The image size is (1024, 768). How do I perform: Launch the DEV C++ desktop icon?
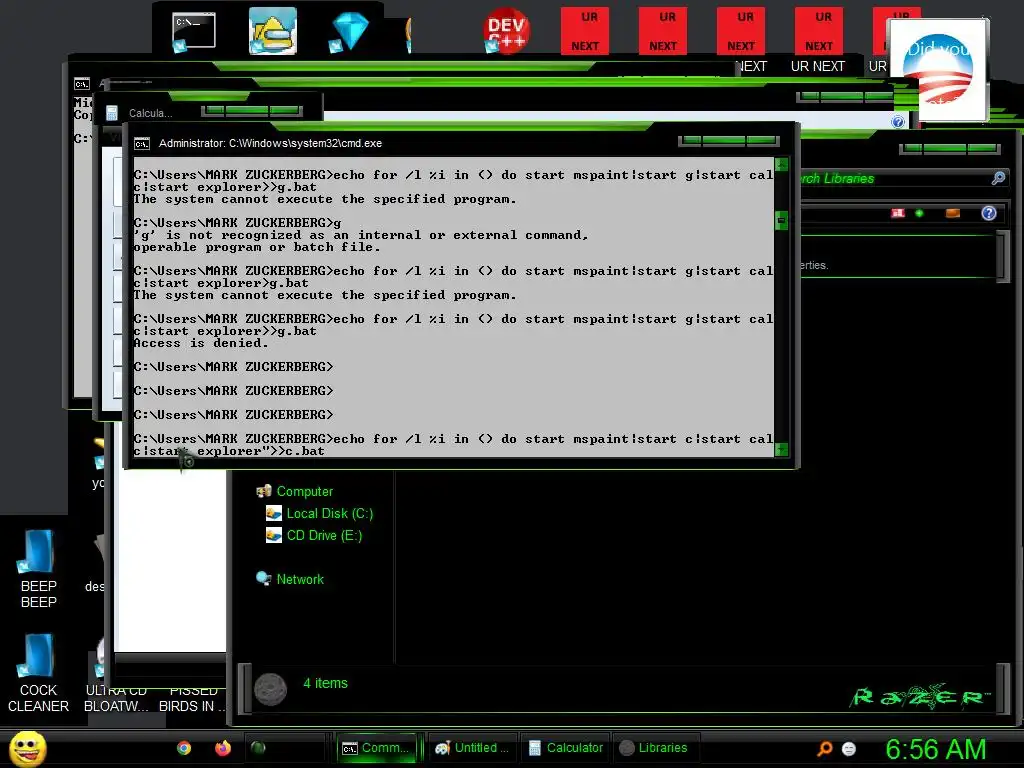click(506, 30)
